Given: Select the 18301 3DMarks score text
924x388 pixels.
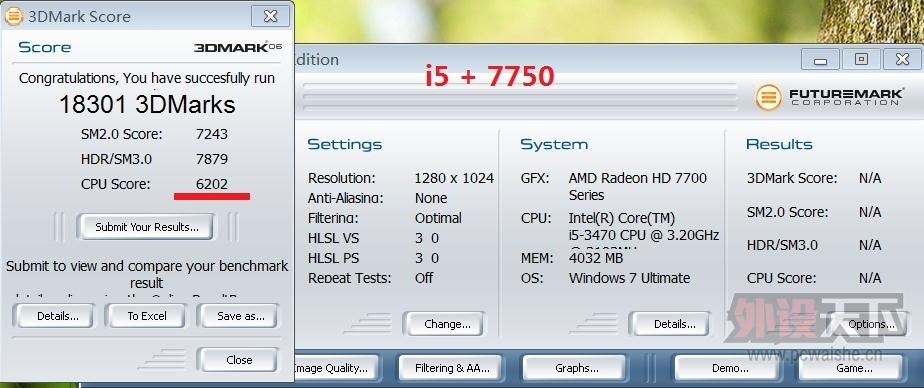Looking at the screenshot, I should coord(147,105).
